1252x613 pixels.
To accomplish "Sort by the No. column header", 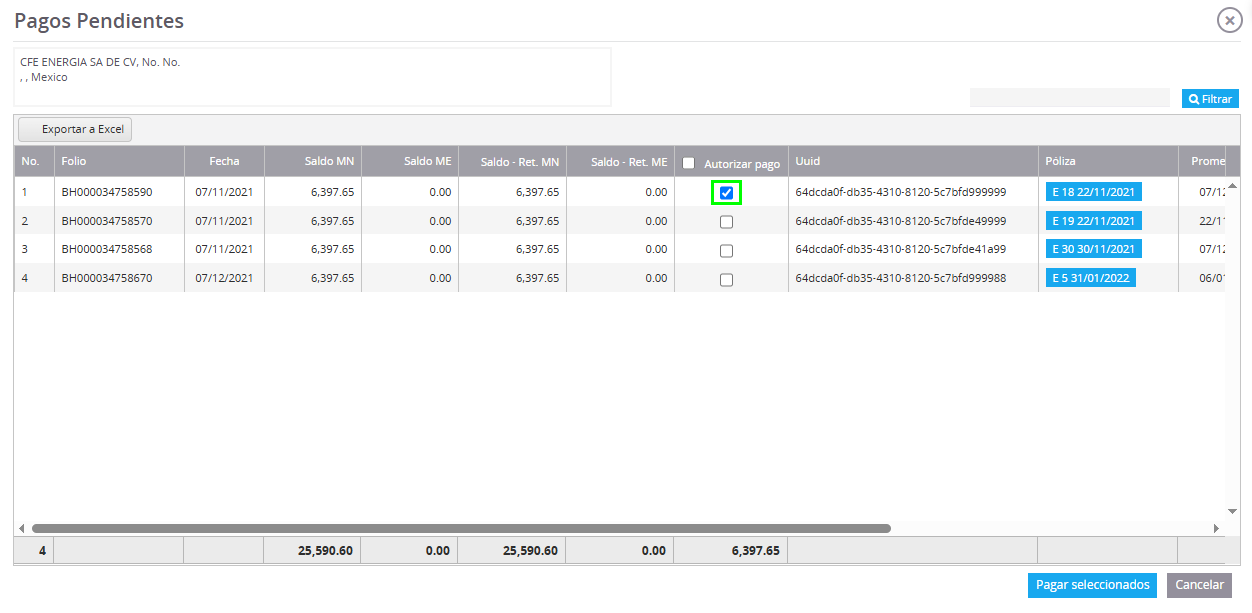I will pyautogui.click(x=34, y=161).
